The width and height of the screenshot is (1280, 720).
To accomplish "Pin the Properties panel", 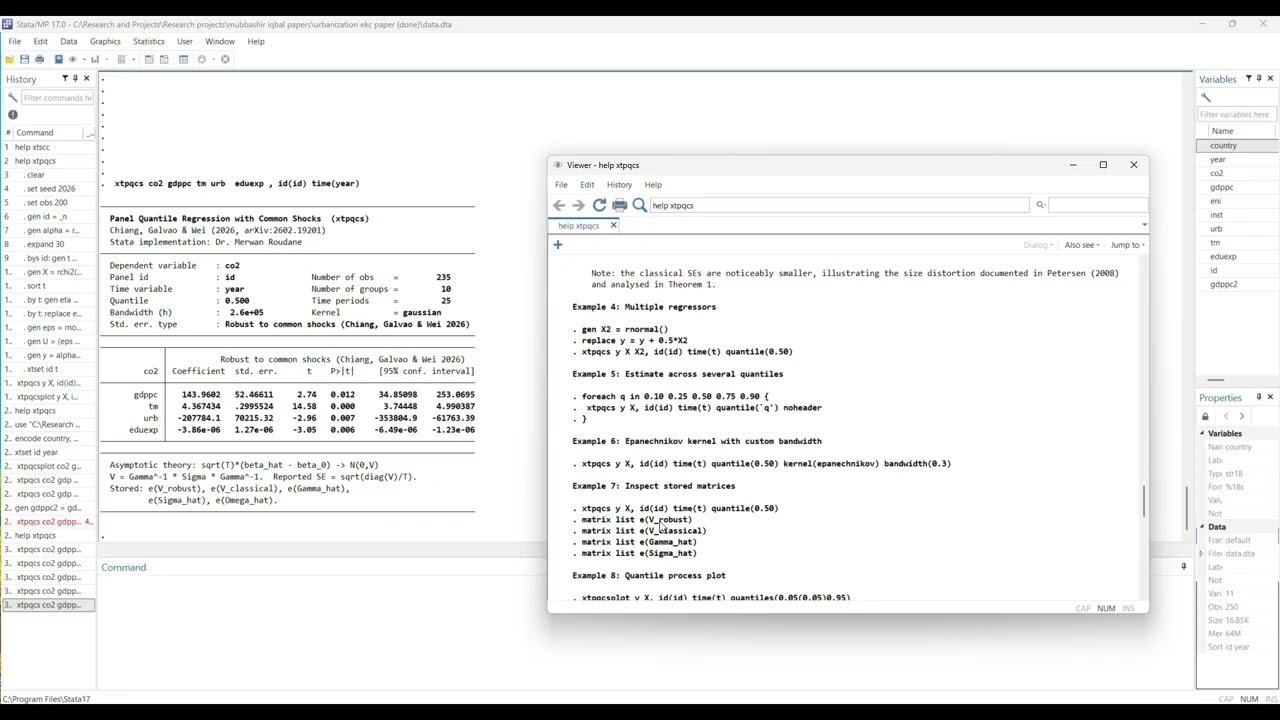I will tap(1259, 398).
